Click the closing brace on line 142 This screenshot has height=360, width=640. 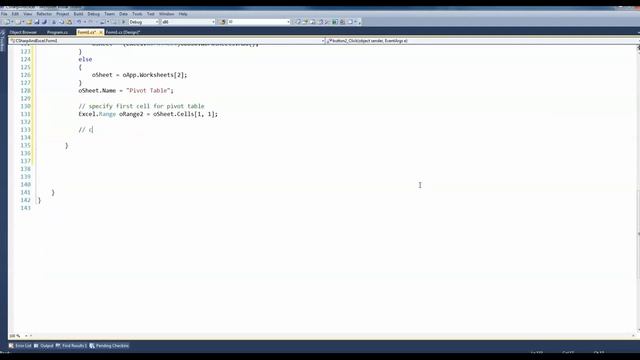click(x=39, y=200)
